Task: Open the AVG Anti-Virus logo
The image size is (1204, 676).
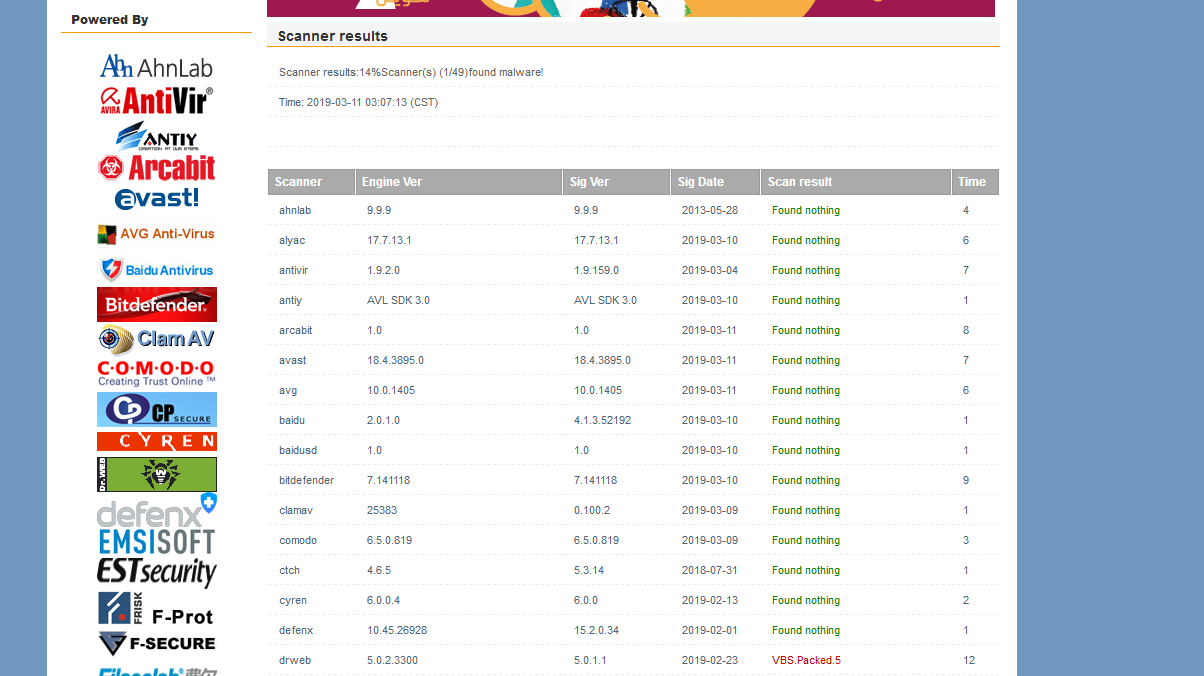Action: 156,234
